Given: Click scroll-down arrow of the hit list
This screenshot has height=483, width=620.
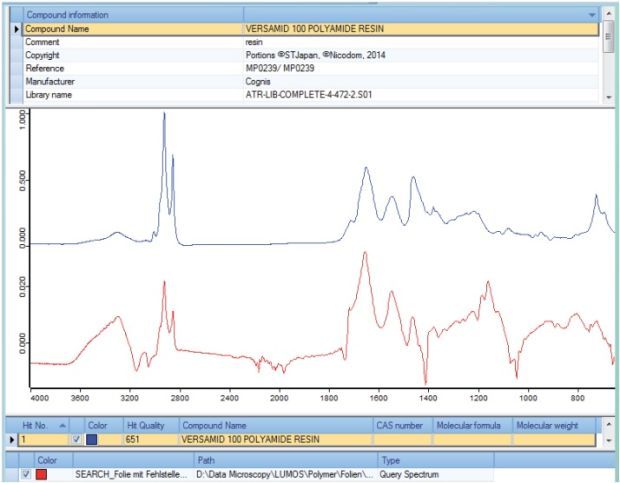Looking at the screenshot, I should [611, 440].
